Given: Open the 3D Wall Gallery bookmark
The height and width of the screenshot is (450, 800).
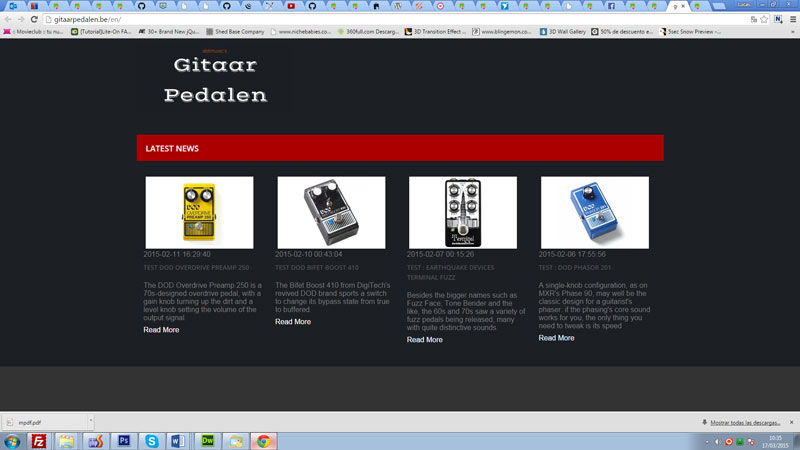Looking at the screenshot, I should click(563, 32).
